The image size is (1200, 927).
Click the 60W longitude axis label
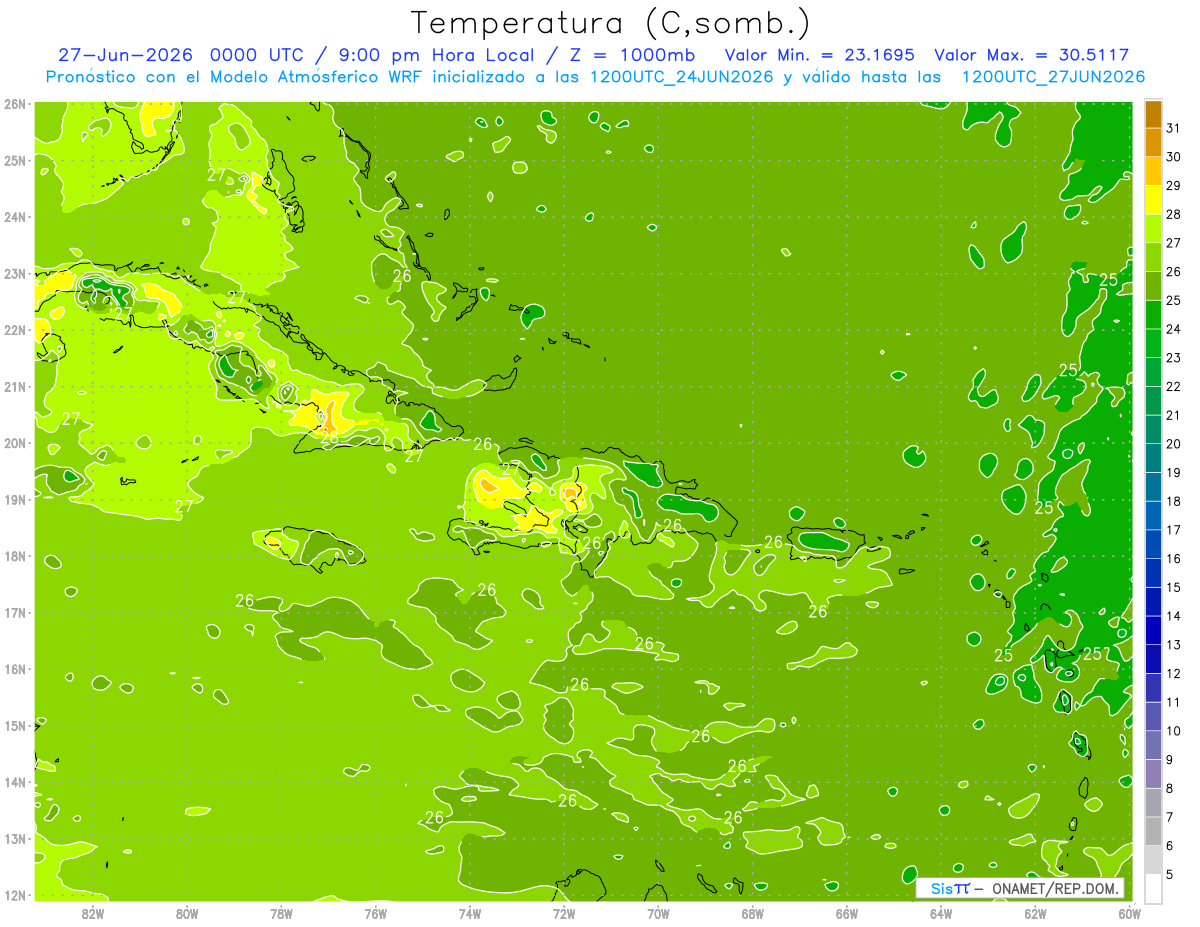coord(1129,913)
